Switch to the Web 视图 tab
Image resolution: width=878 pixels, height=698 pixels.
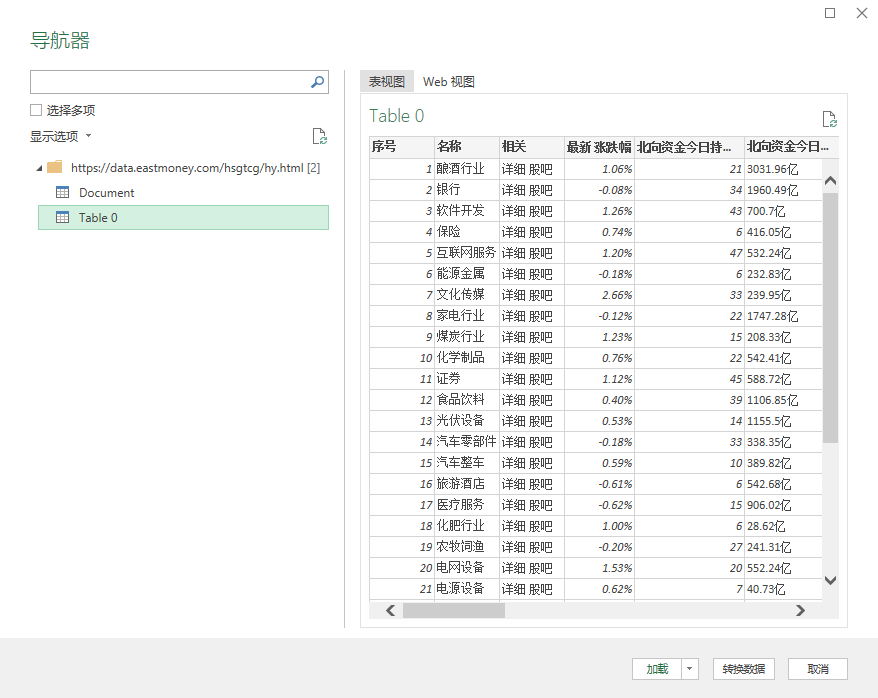tap(449, 81)
